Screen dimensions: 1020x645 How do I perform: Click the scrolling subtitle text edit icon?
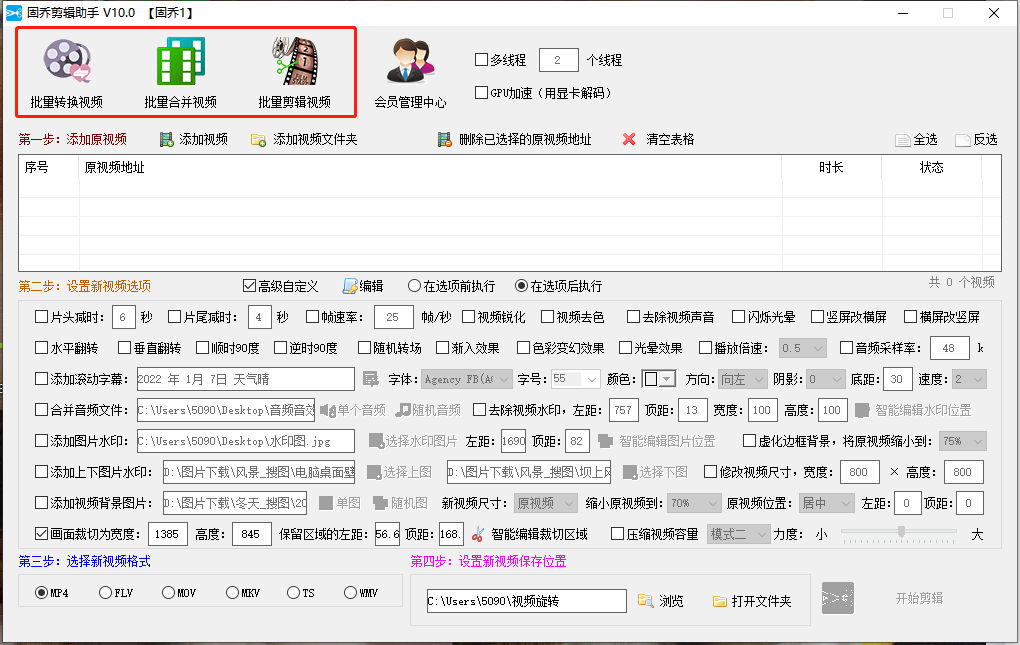pyautogui.click(x=370, y=379)
